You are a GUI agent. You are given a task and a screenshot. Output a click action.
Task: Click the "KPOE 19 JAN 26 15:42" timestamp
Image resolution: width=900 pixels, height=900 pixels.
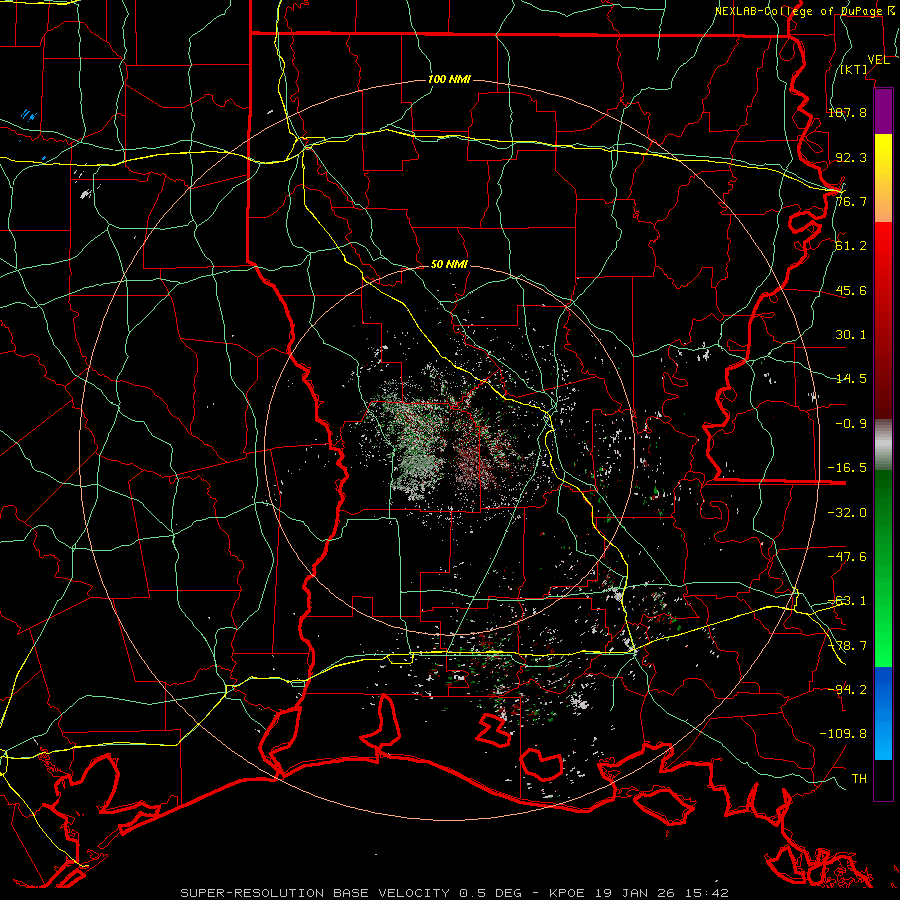(x=639, y=893)
